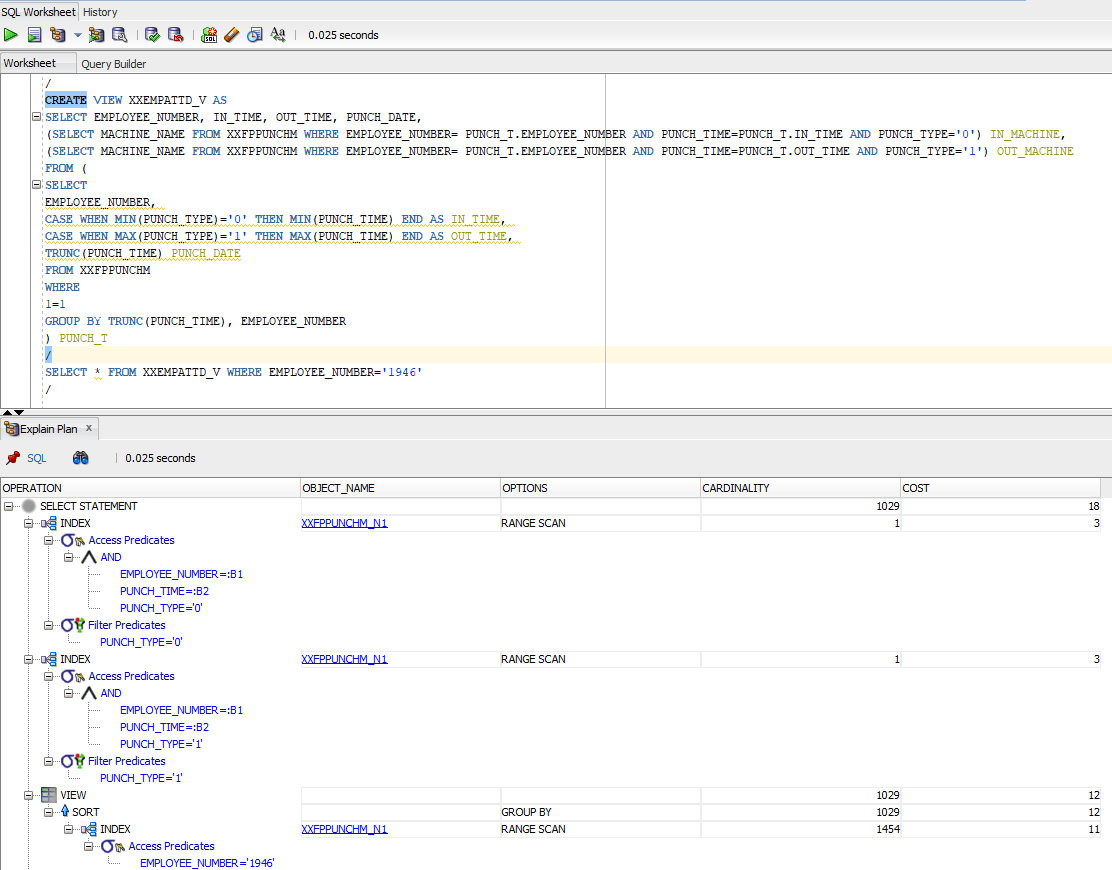Collapse the INDEX node nested under SORT
The width and height of the screenshot is (1112, 870).
coord(69,830)
